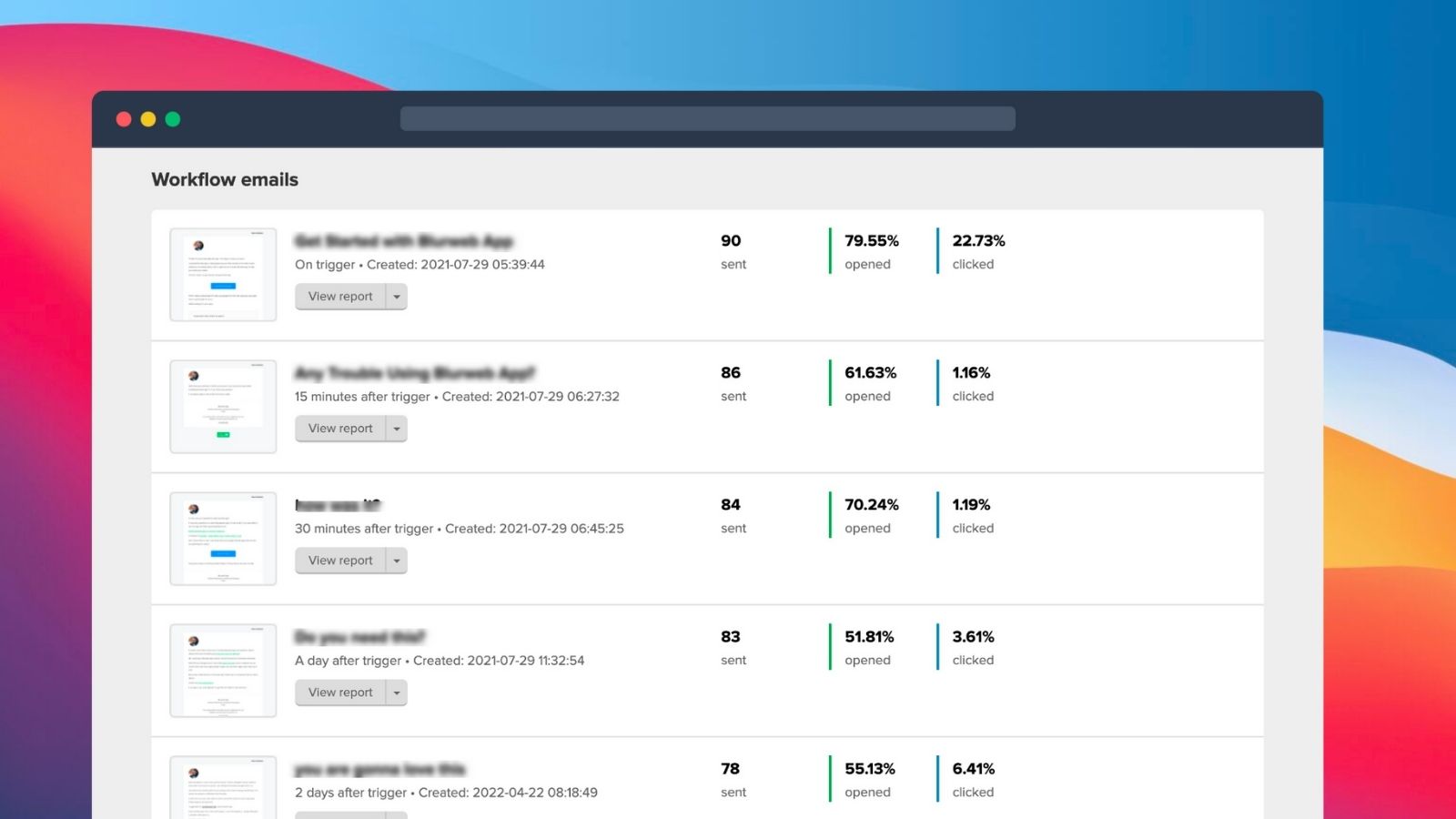Click the 'On trigger • Created: 2021-07-29 05:39:44' line
This screenshot has height=819, width=1456.
click(420, 265)
